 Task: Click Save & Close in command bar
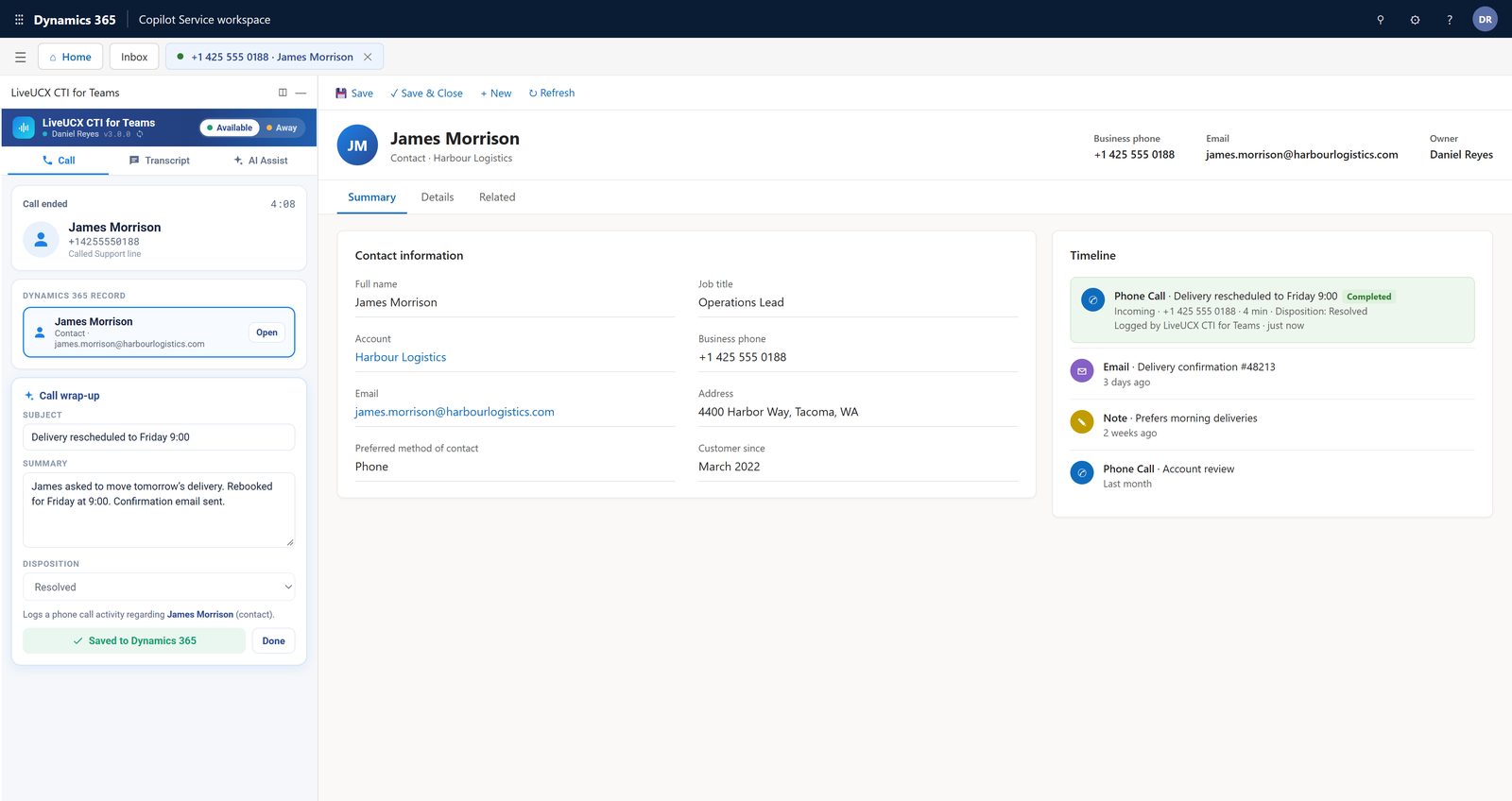pos(426,93)
